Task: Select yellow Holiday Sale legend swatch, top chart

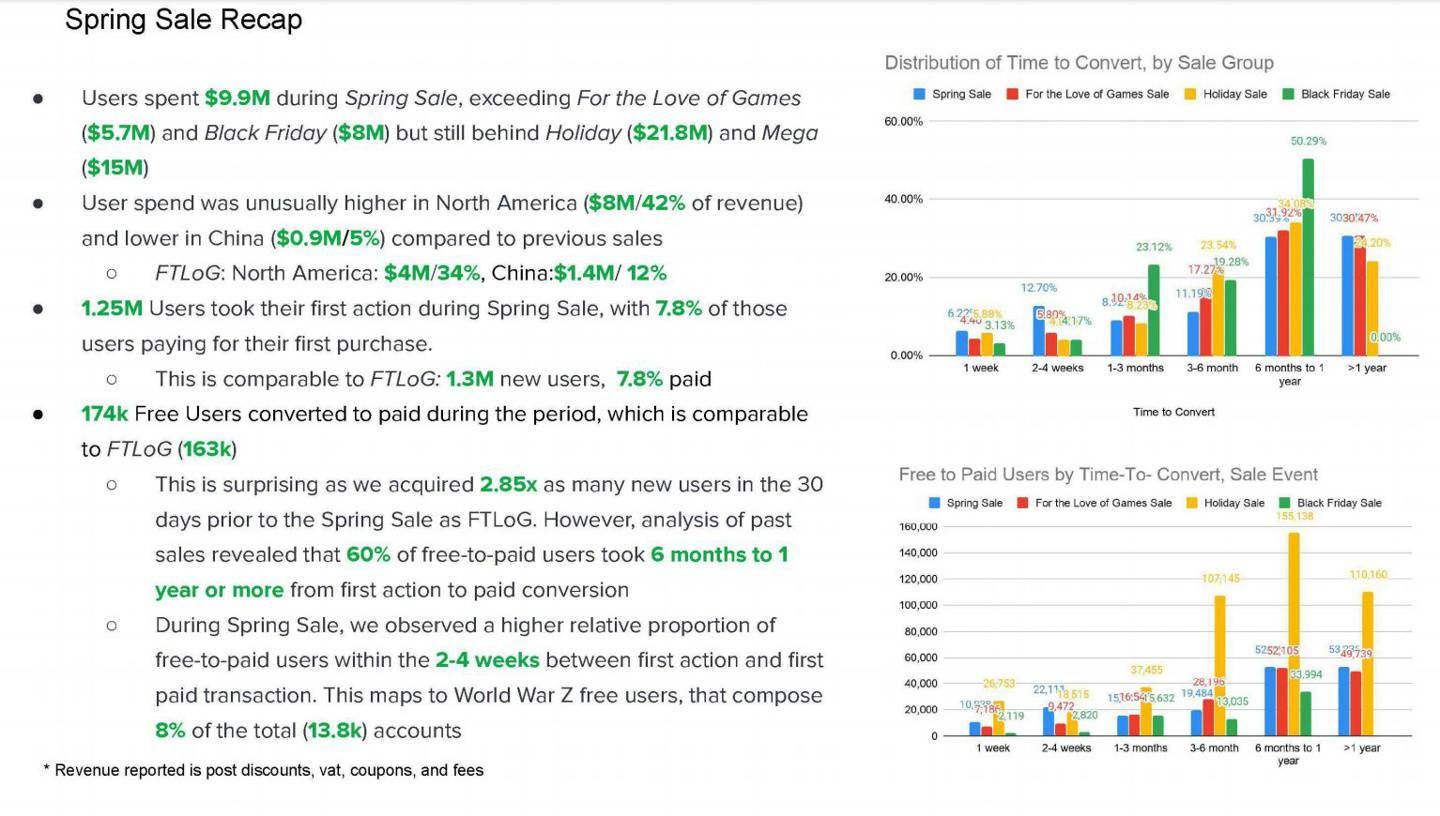Action: click(x=1191, y=94)
